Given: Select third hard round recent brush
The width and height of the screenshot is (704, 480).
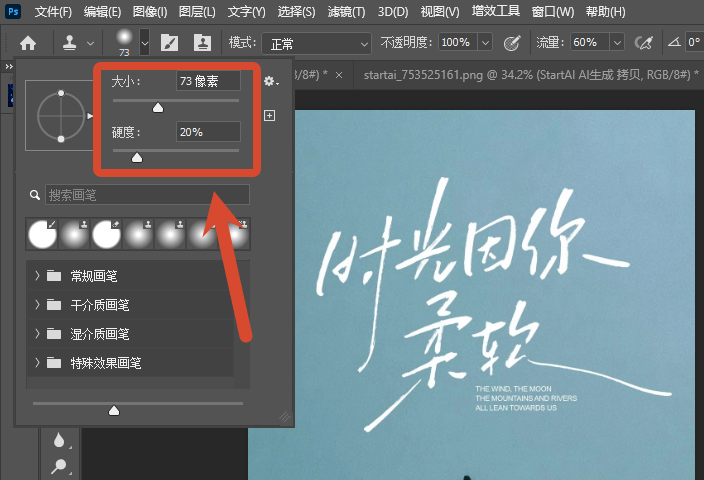Looking at the screenshot, I should coord(106,234).
